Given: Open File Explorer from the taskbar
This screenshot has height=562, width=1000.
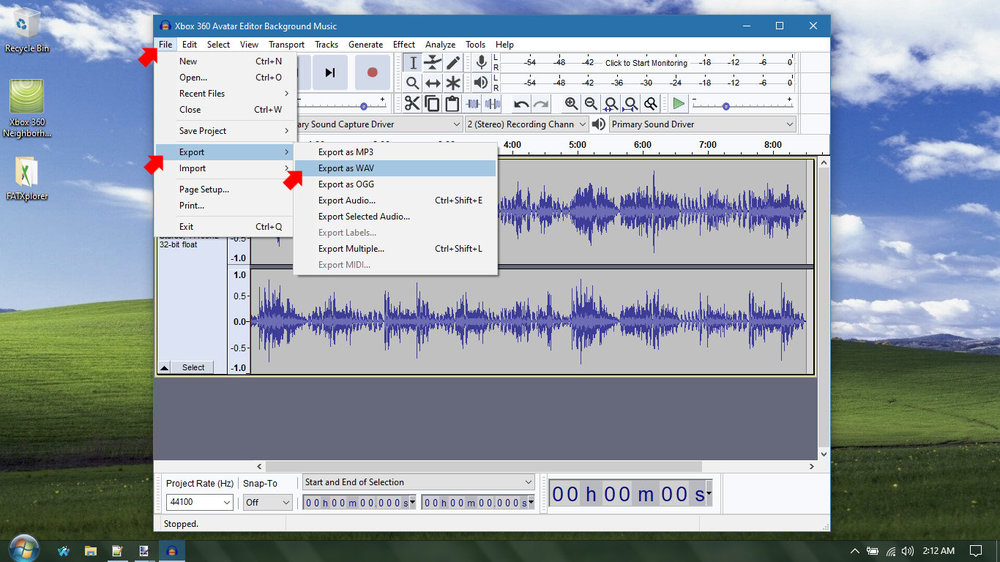Looking at the screenshot, I should coord(91,551).
